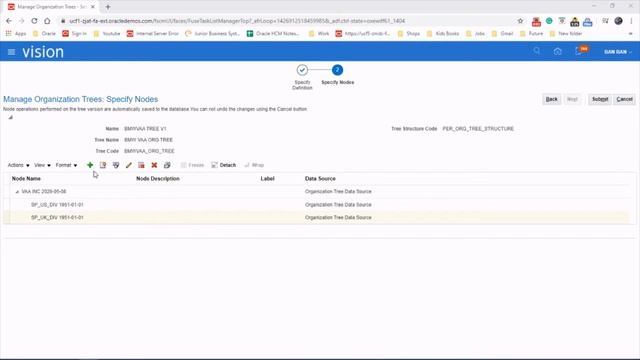640x360 pixels.
Task: Open the Oracle bookmark folder
Action: coord(44,33)
